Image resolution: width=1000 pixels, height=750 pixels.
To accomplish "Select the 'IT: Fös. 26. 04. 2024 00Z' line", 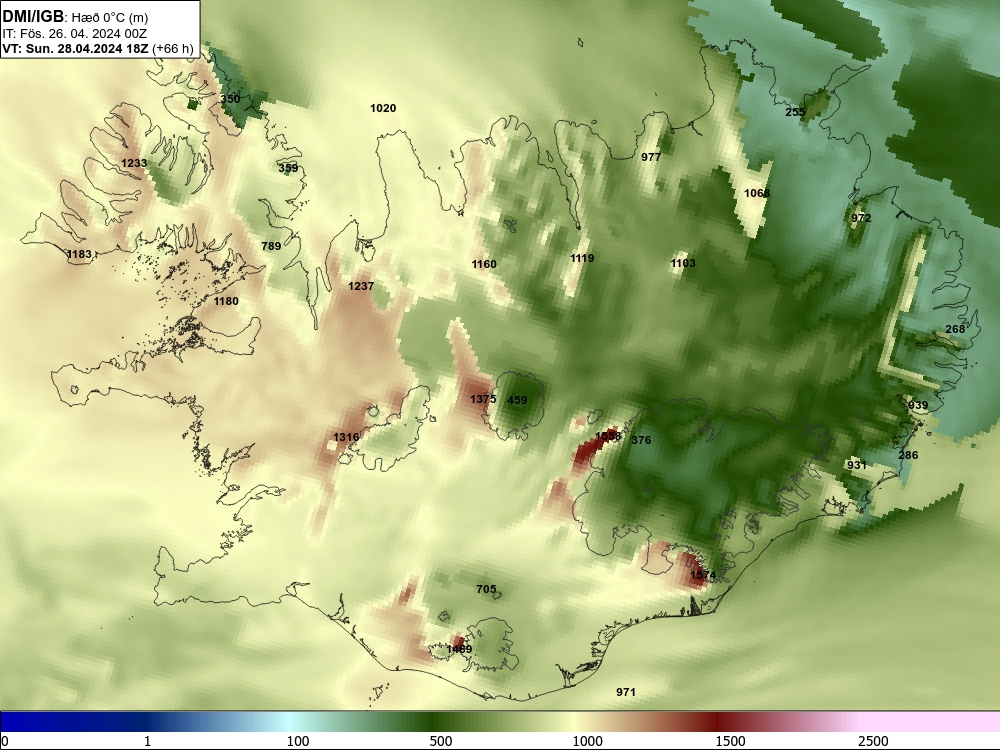I will pos(75,33).
